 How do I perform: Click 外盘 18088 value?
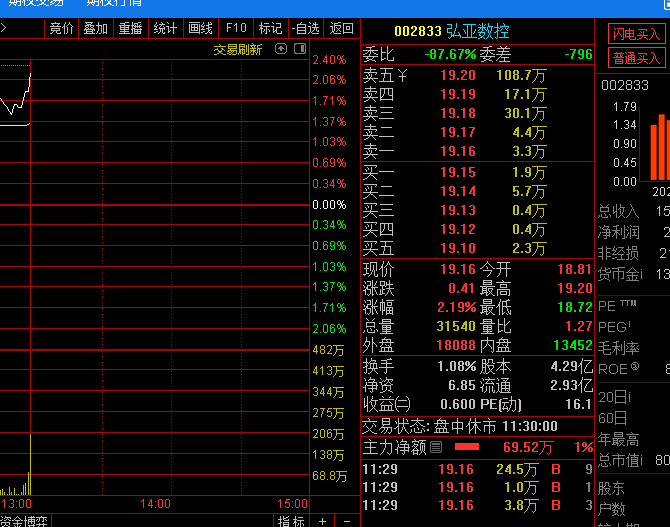tap(456, 345)
